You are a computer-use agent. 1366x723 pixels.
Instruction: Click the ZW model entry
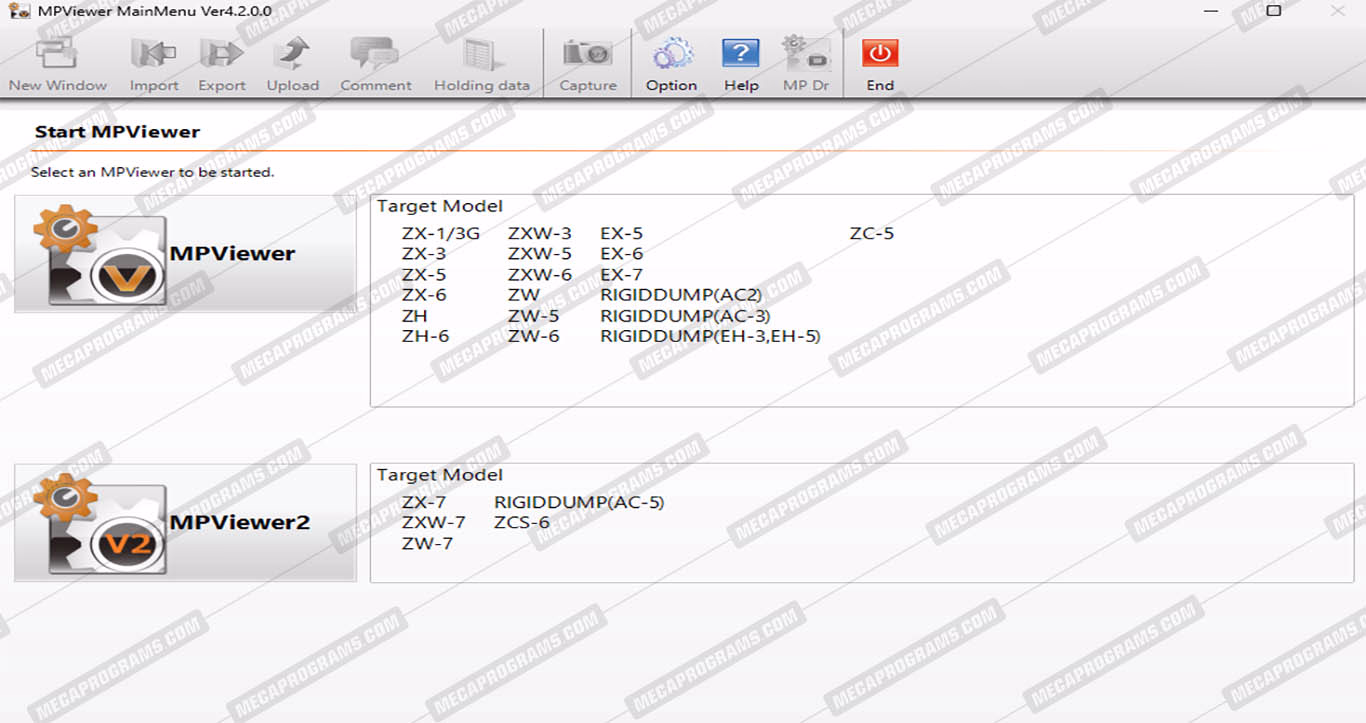point(523,295)
